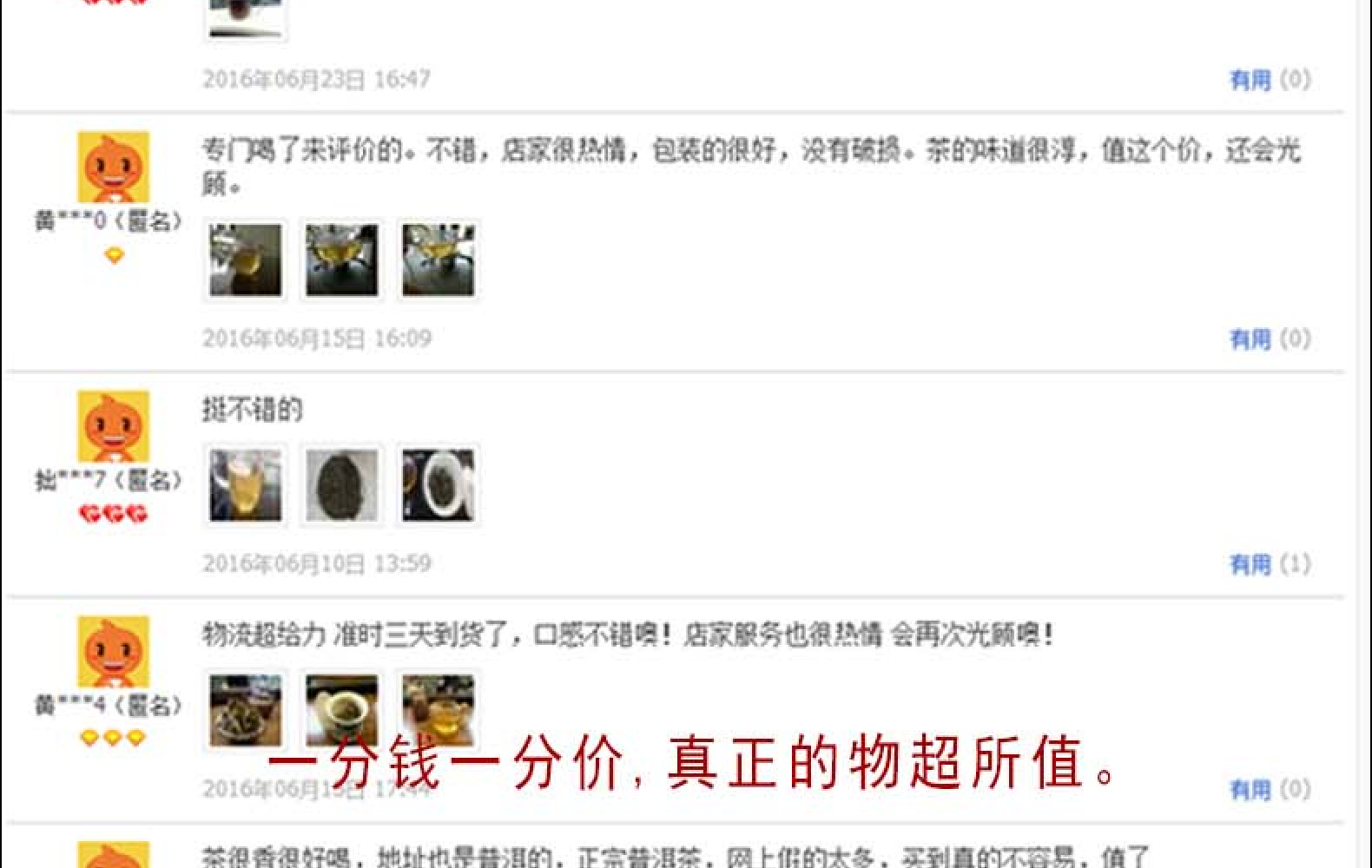Open first photo in 物流超给力 review
The image size is (1372, 868).
[x=246, y=711]
